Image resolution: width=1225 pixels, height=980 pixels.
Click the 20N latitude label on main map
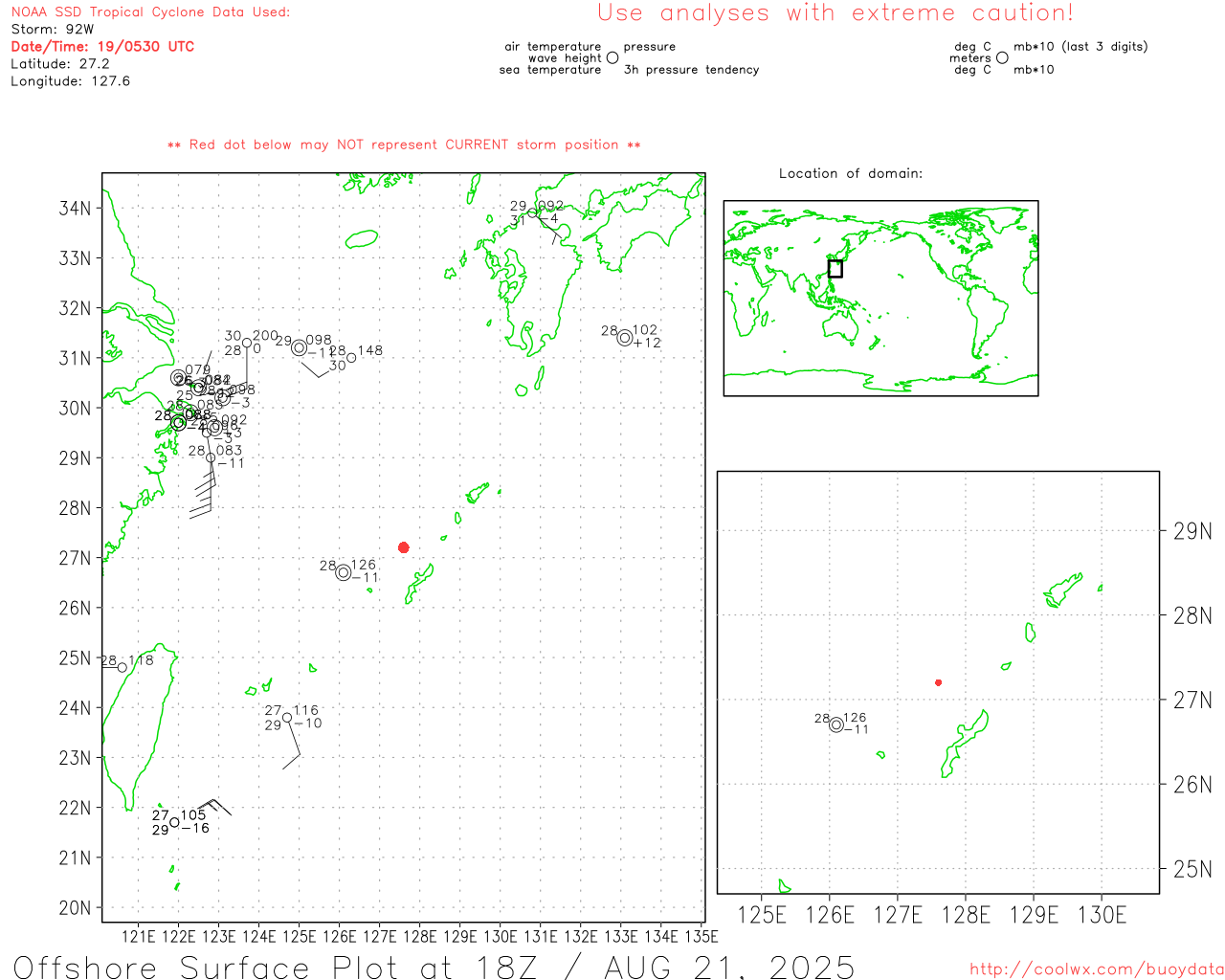click(76, 908)
